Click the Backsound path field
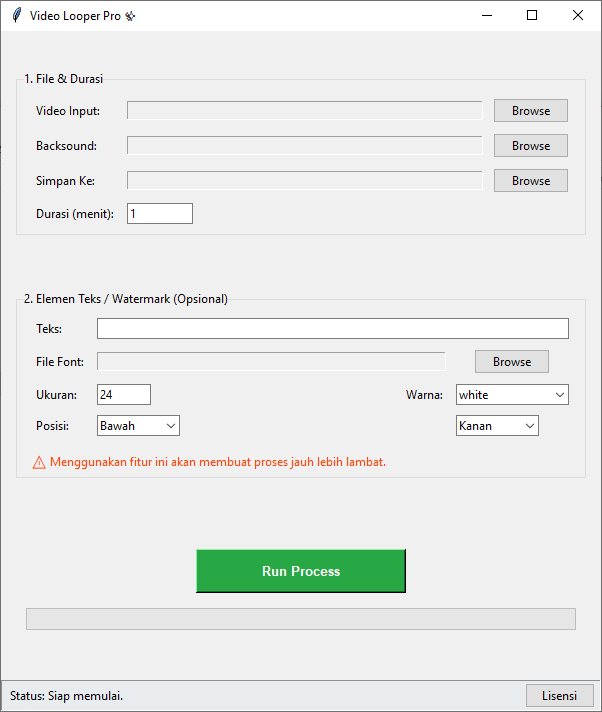Viewport: 602px width, 712px height. tap(304, 146)
